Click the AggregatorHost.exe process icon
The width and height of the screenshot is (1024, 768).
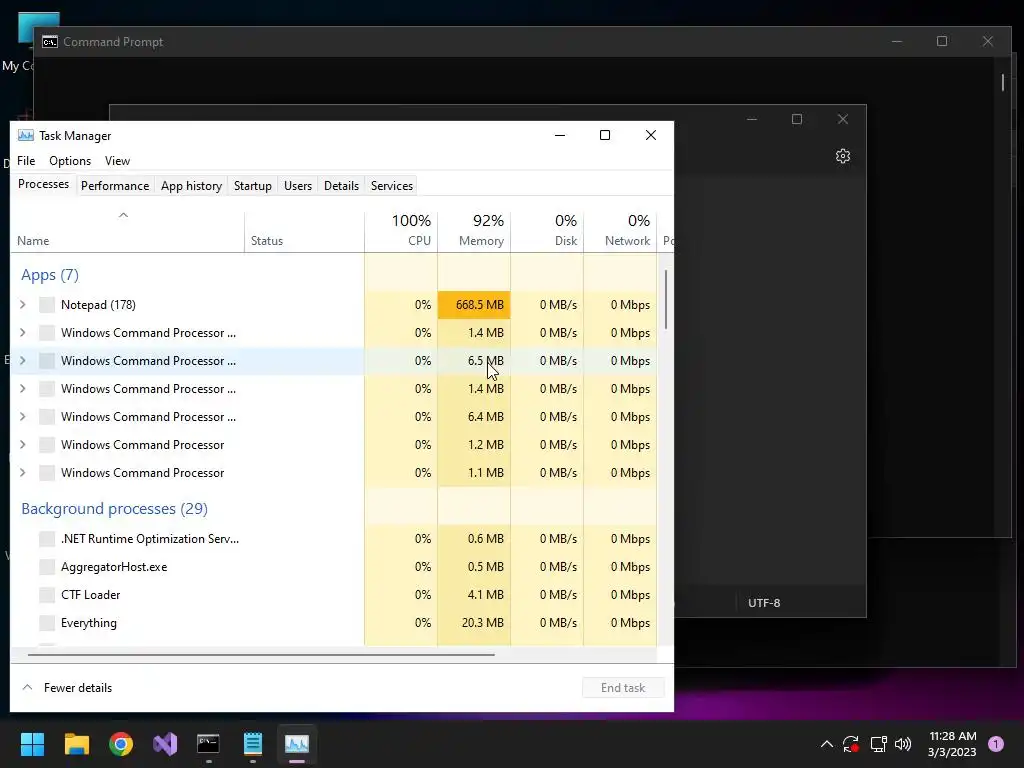47,567
